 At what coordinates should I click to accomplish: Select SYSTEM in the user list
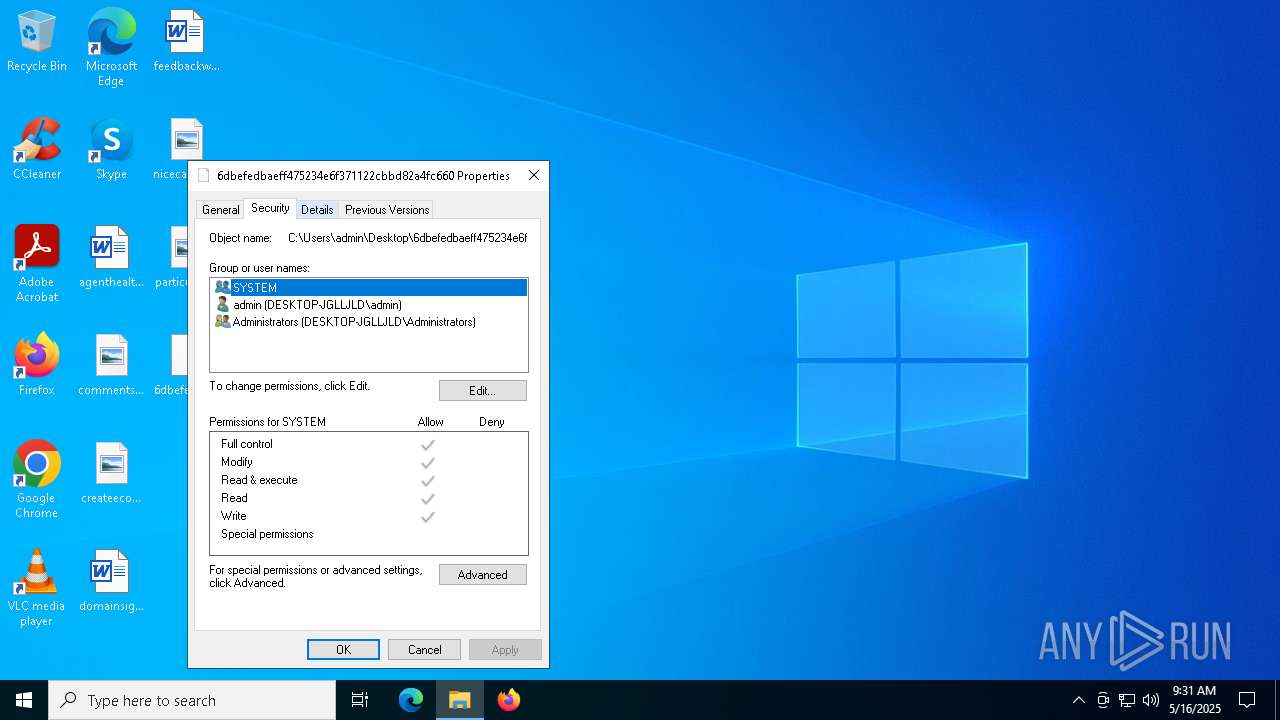(368, 287)
